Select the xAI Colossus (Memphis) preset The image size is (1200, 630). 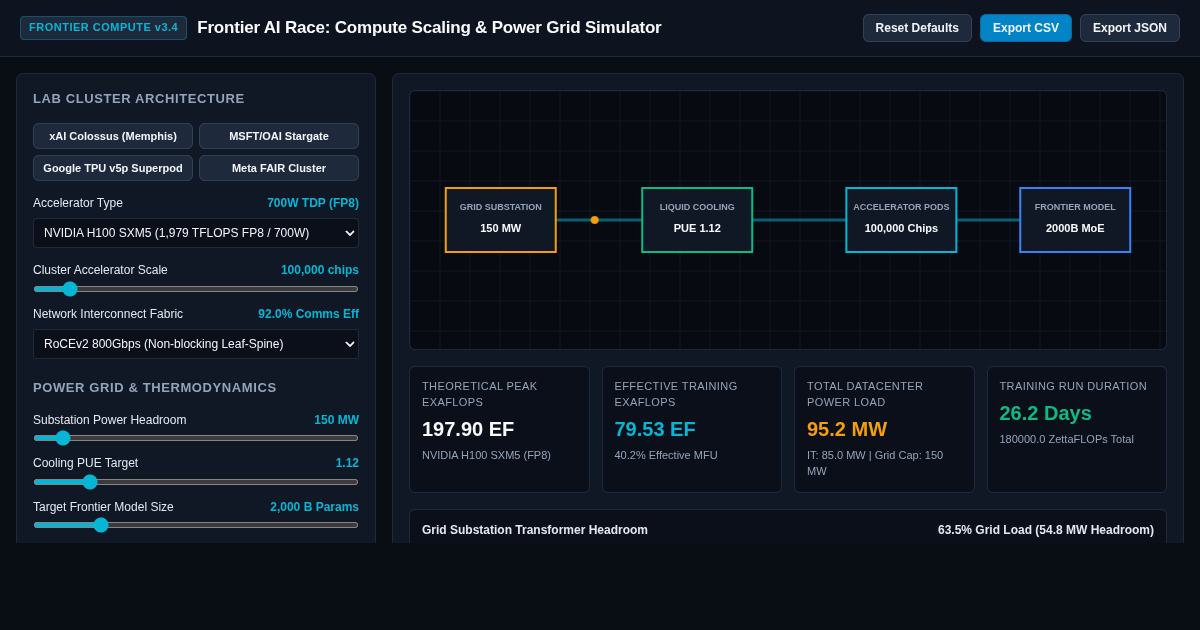coord(113,136)
